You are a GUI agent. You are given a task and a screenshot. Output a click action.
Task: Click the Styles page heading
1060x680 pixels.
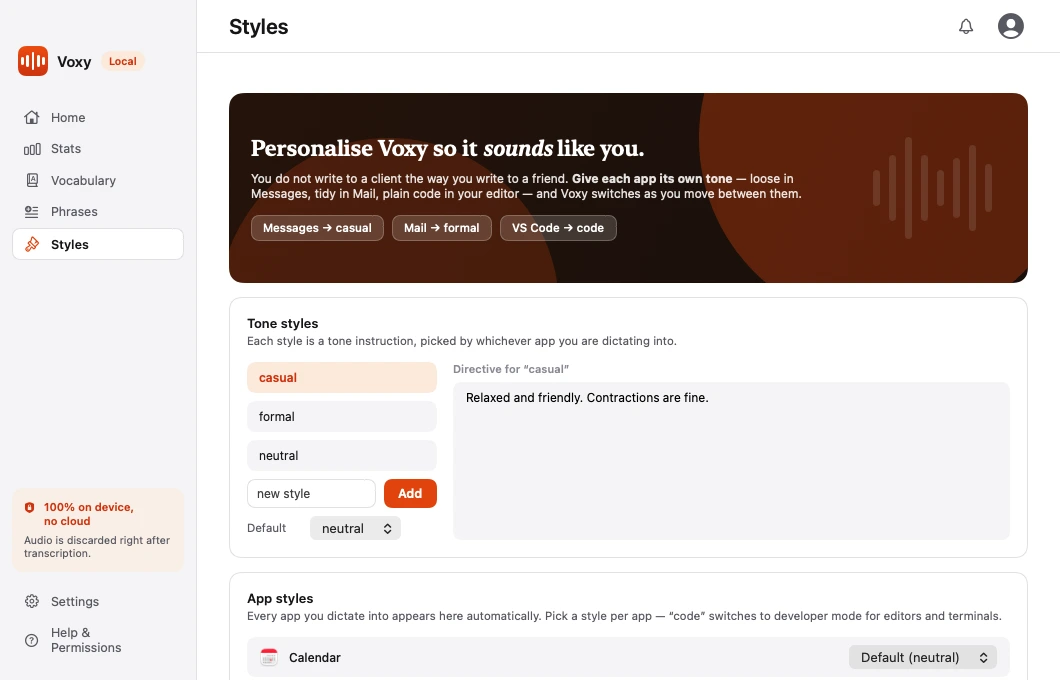258,26
